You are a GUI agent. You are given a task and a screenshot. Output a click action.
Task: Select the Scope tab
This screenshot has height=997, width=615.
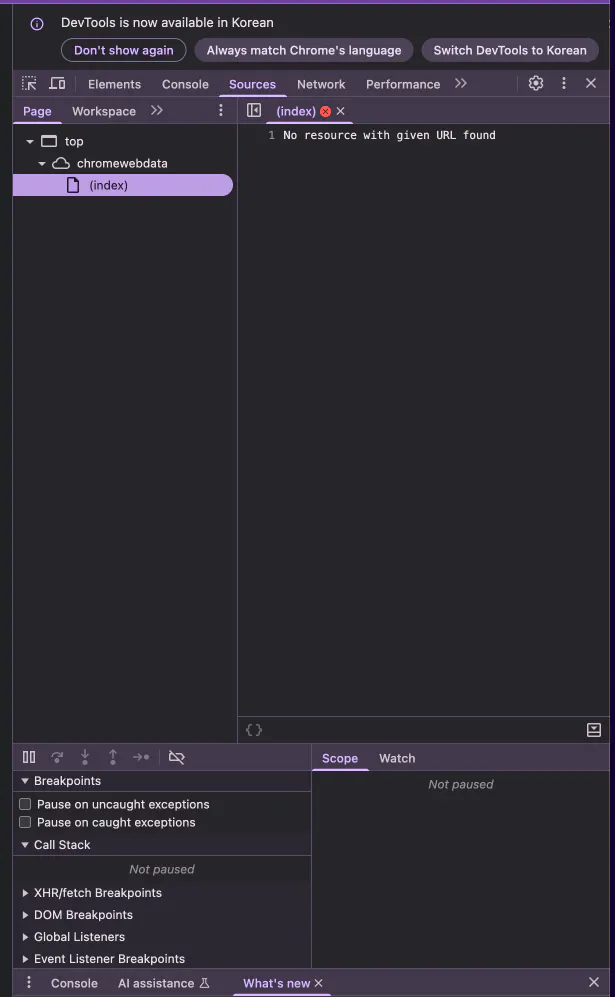point(340,758)
